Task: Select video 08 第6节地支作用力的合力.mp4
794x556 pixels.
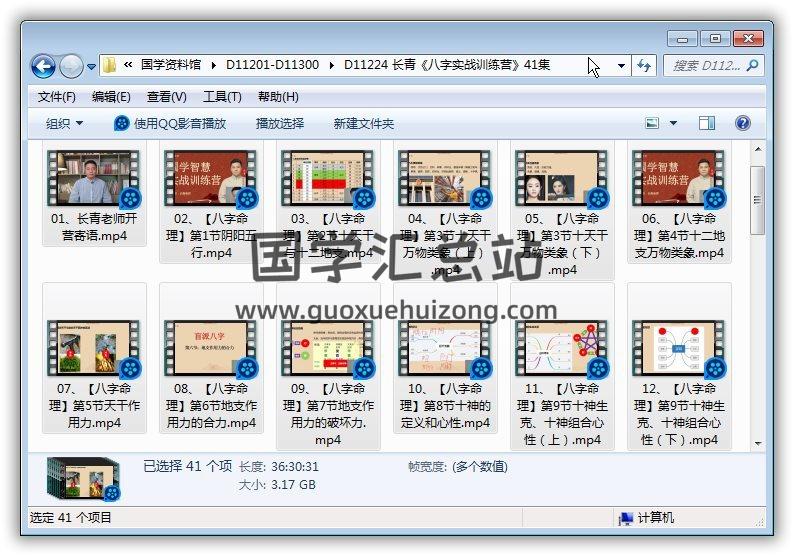Action: (211, 358)
